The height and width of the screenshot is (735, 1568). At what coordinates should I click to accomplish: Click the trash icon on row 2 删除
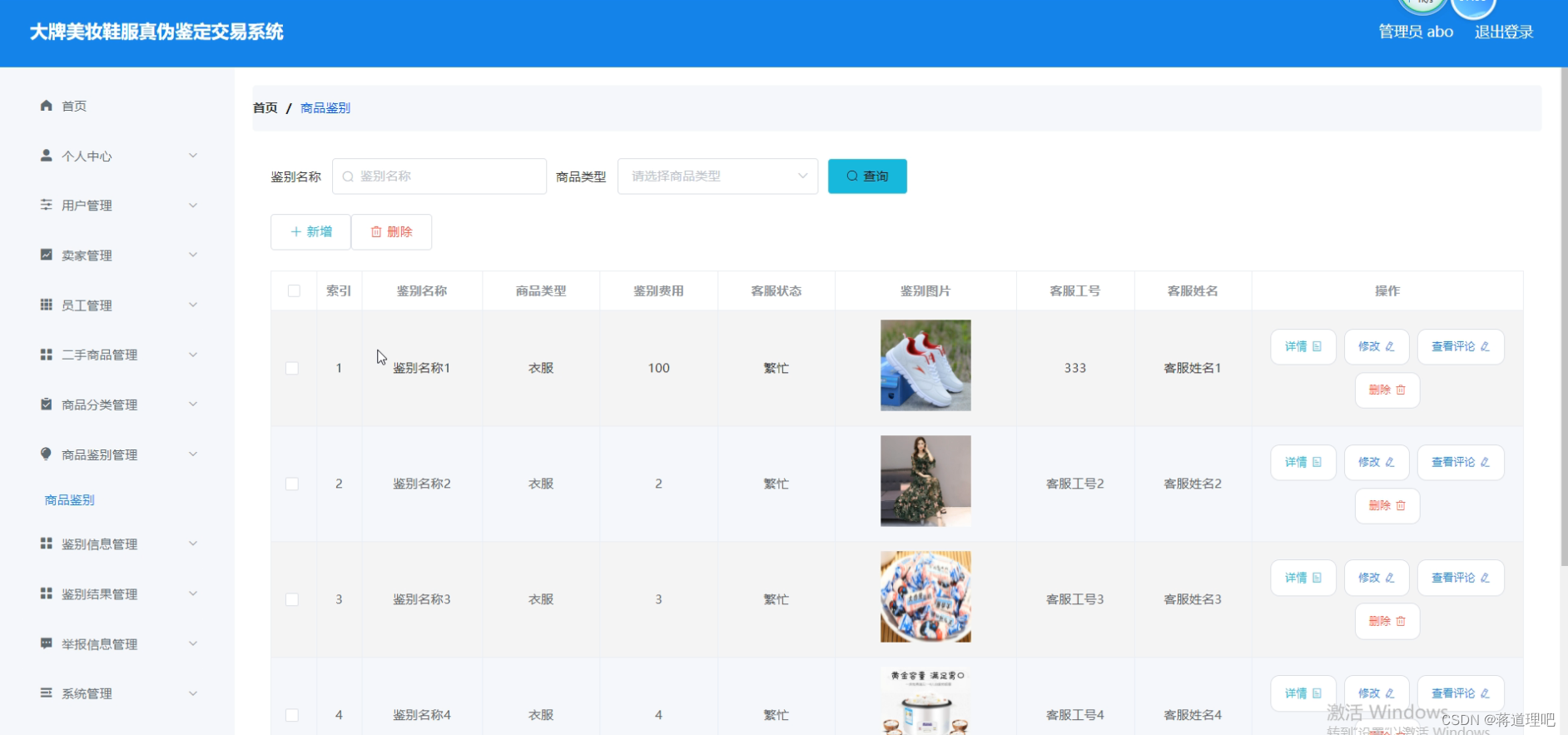(x=1401, y=505)
